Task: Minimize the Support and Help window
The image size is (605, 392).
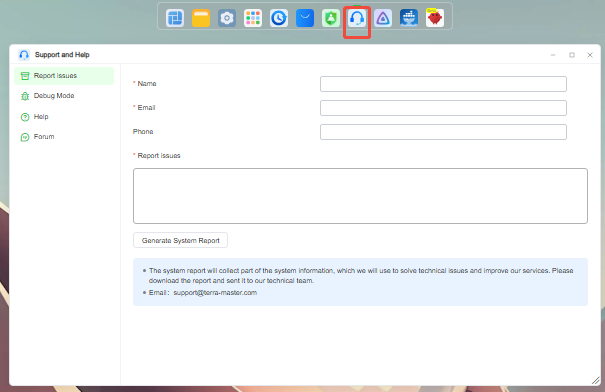Action: click(553, 55)
